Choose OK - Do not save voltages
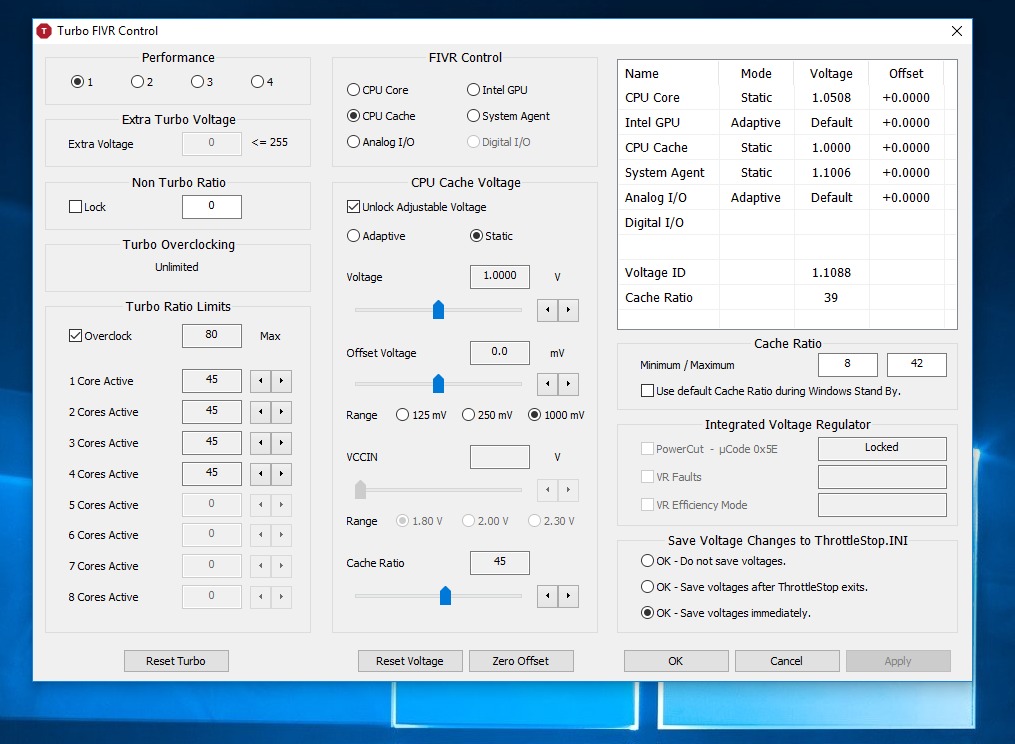 pos(648,561)
